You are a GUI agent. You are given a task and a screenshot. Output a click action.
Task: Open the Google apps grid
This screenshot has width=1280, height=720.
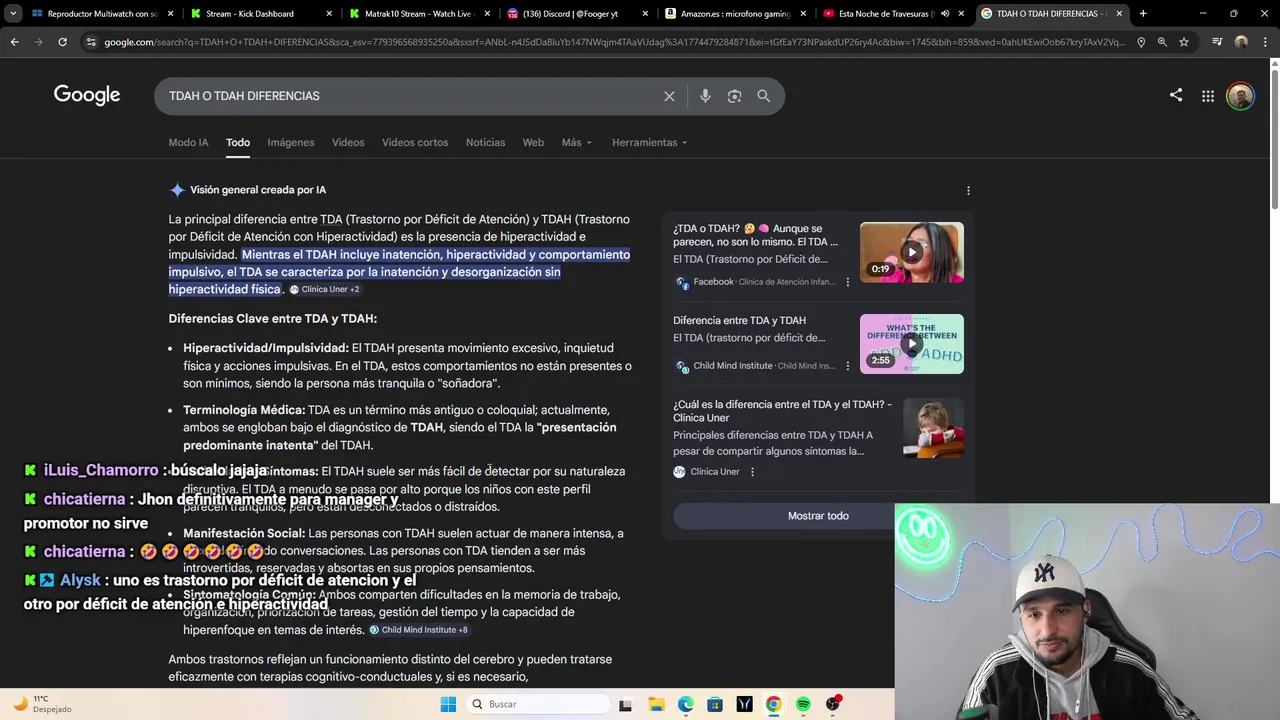click(x=1208, y=96)
